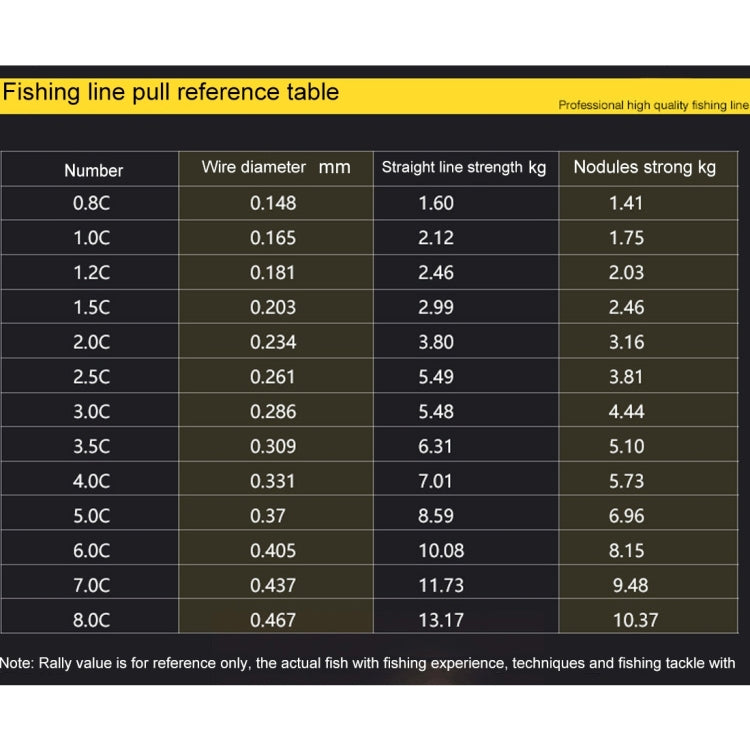This screenshot has height=750, width=750.
Task: Select the 0.8C row label
Action: coord(91,203)
